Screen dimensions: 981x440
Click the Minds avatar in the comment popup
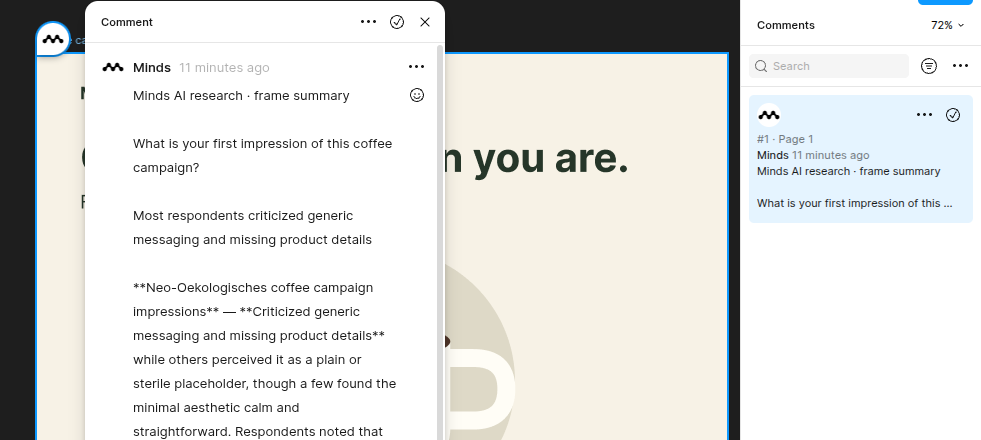coord(113,67)
